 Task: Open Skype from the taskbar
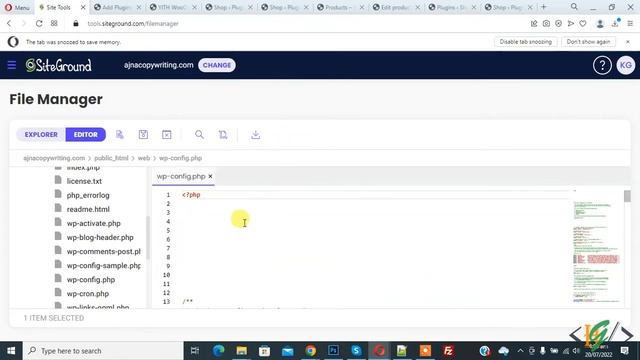coord(356,351)
